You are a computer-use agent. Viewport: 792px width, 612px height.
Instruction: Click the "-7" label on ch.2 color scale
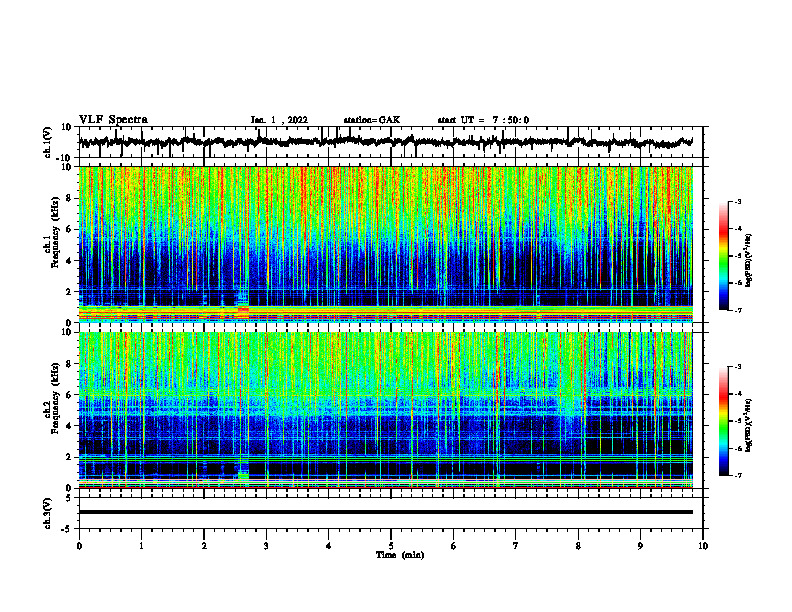point(738,475)
